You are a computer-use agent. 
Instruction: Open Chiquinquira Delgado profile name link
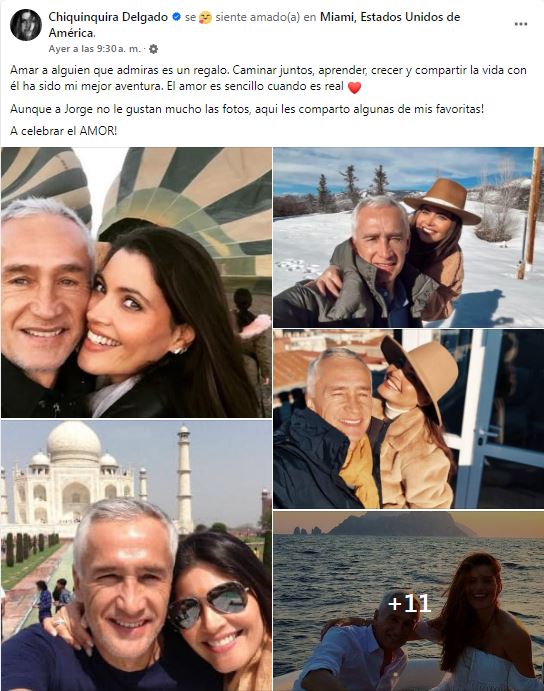(108, 17)
